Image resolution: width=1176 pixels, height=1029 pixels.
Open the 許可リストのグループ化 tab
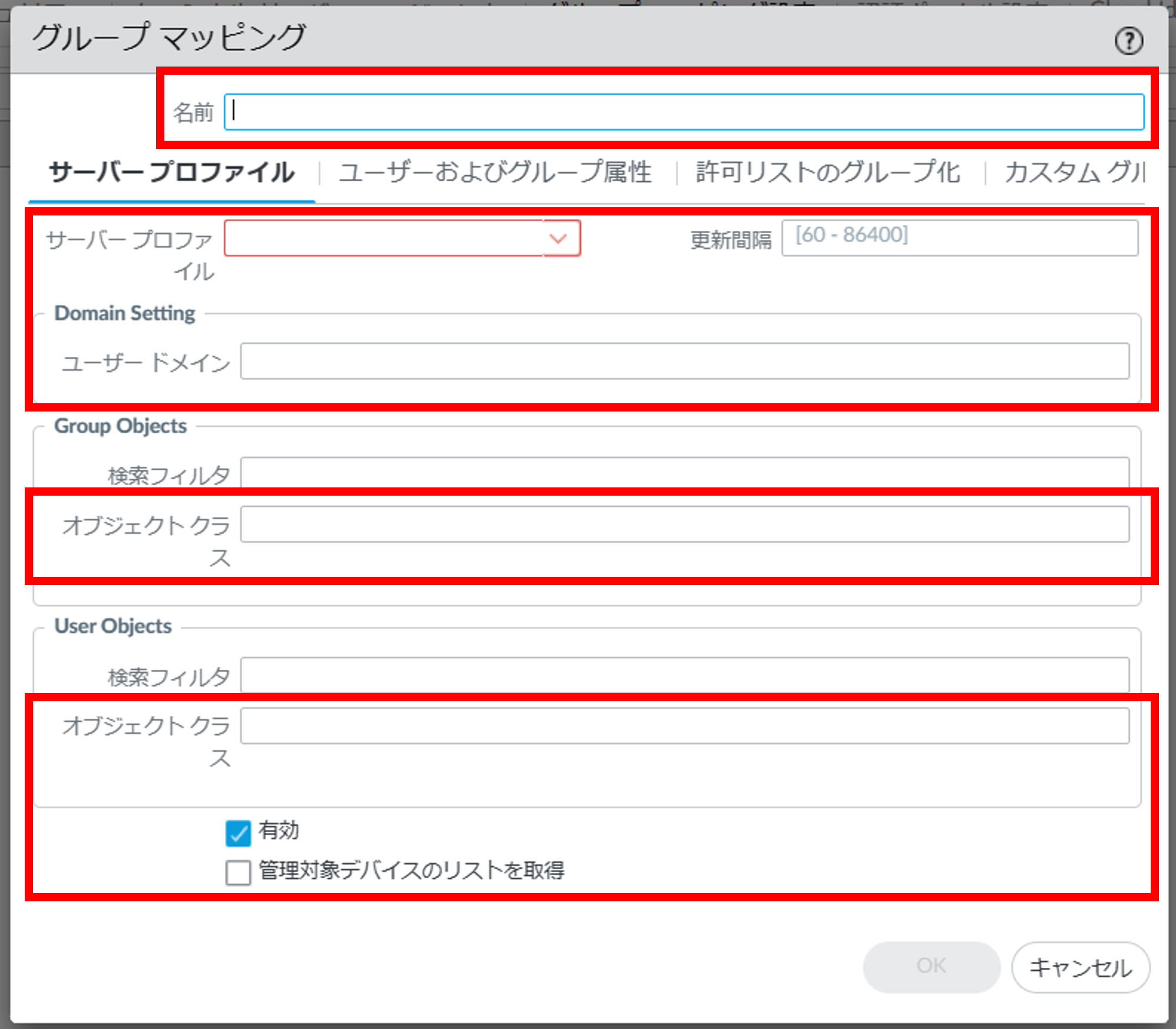coord(827,173)
